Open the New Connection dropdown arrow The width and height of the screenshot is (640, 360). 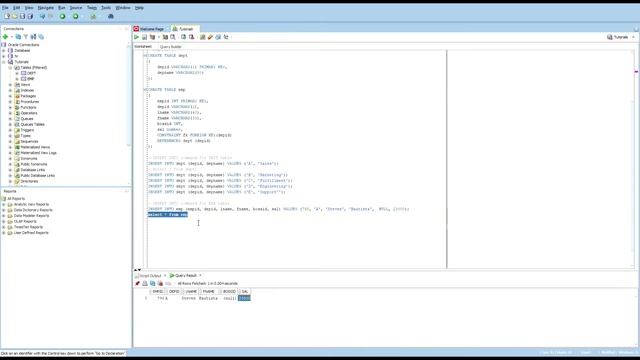pos(11,37)
